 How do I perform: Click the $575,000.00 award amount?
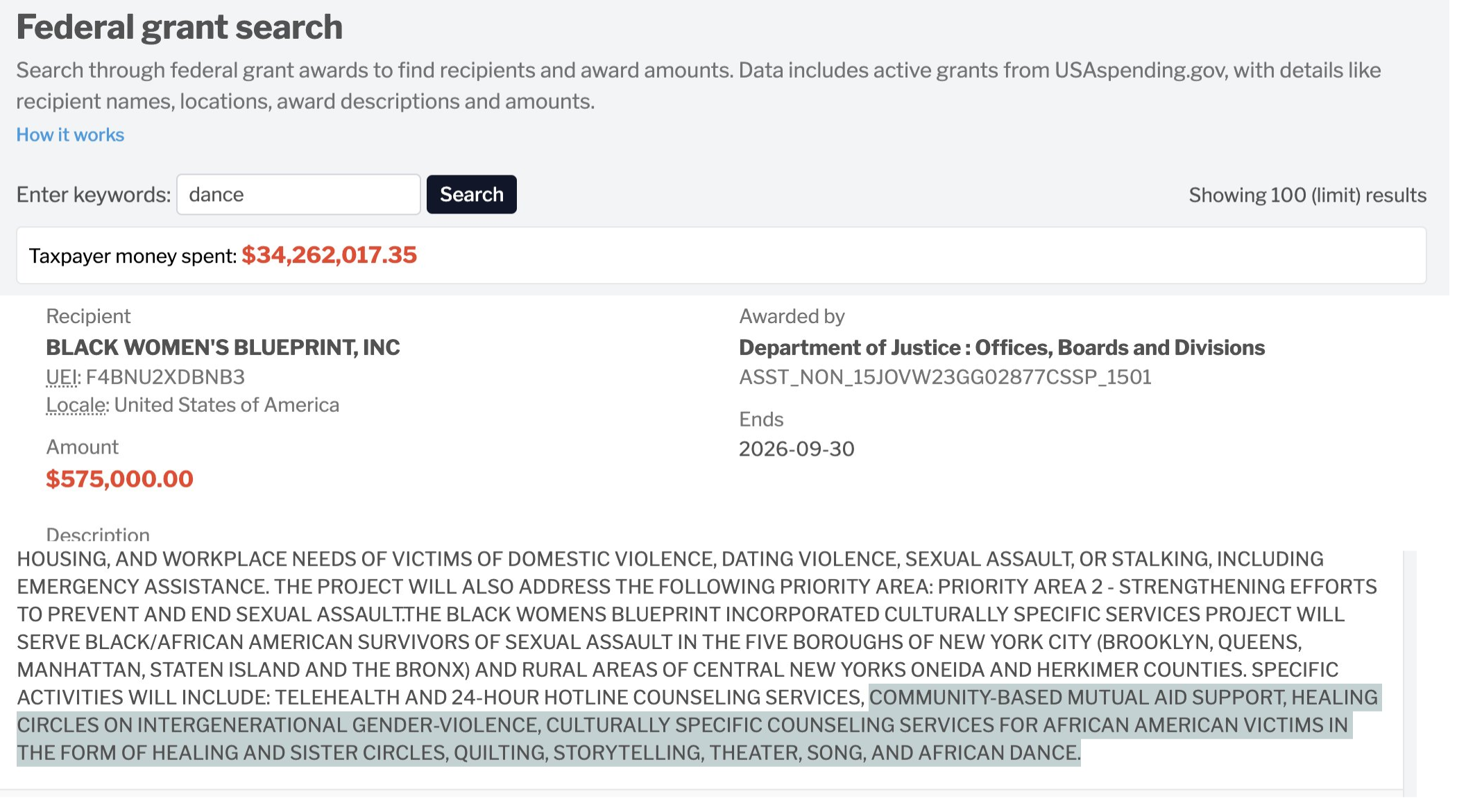119,479
